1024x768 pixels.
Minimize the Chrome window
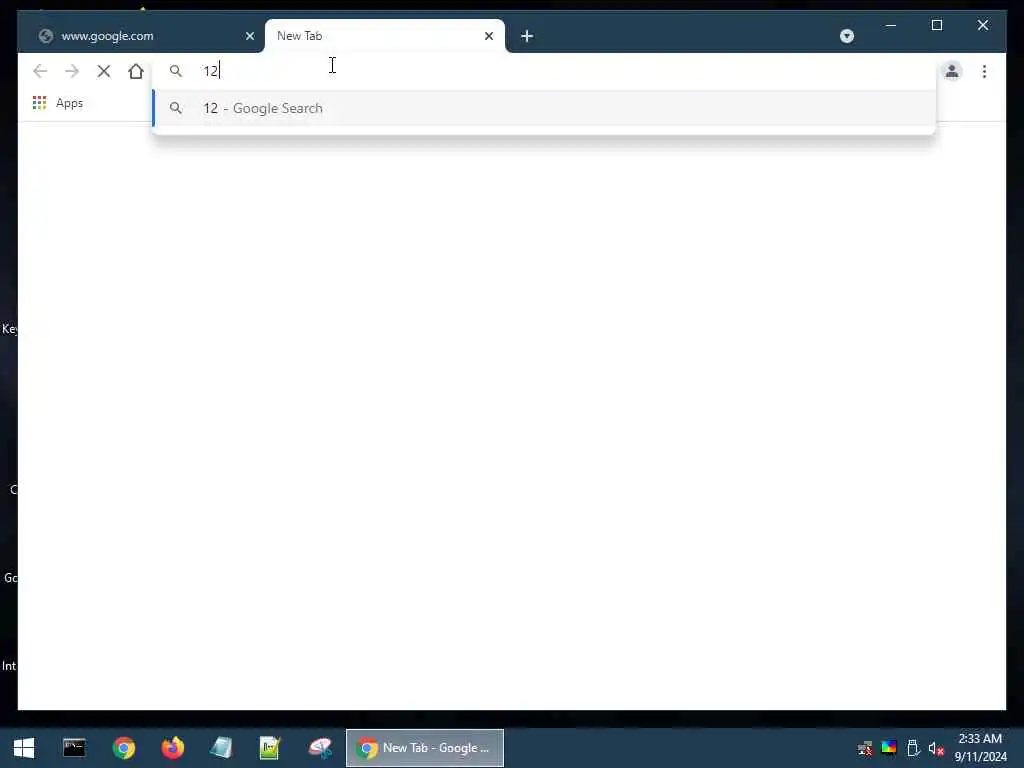point(891,25)
